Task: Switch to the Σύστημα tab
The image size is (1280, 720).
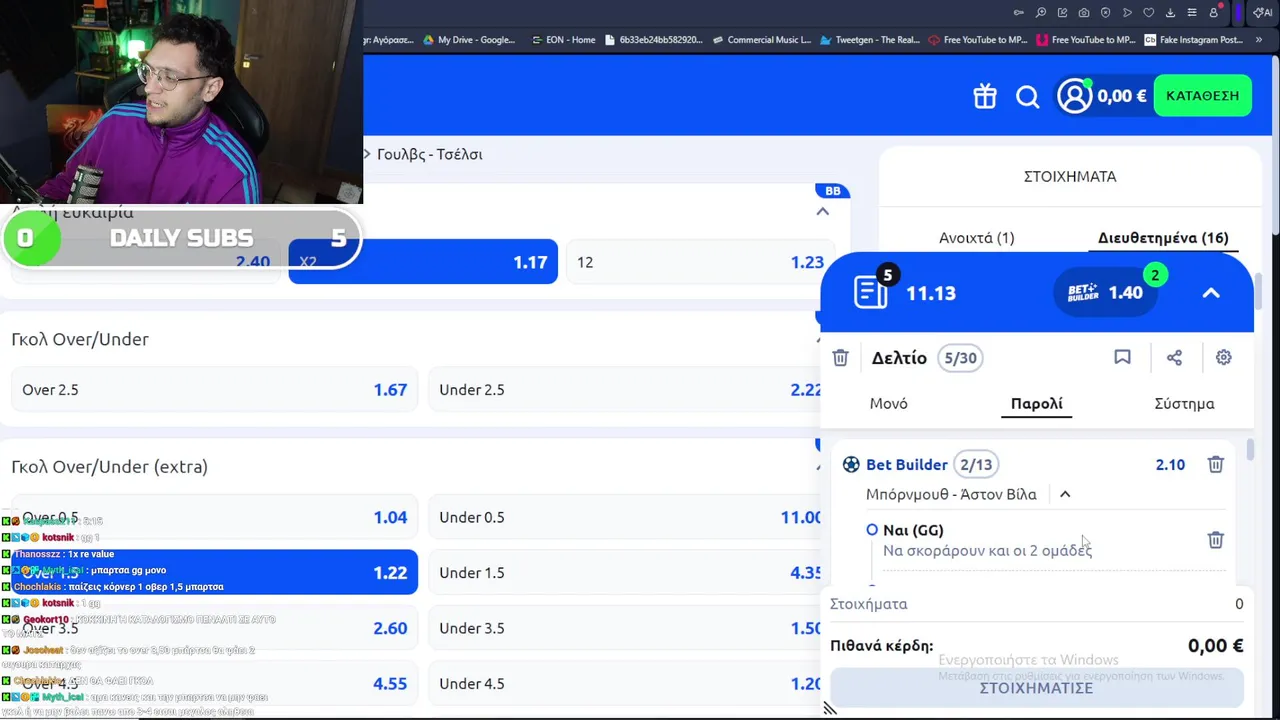Action: click(1184, 403)
